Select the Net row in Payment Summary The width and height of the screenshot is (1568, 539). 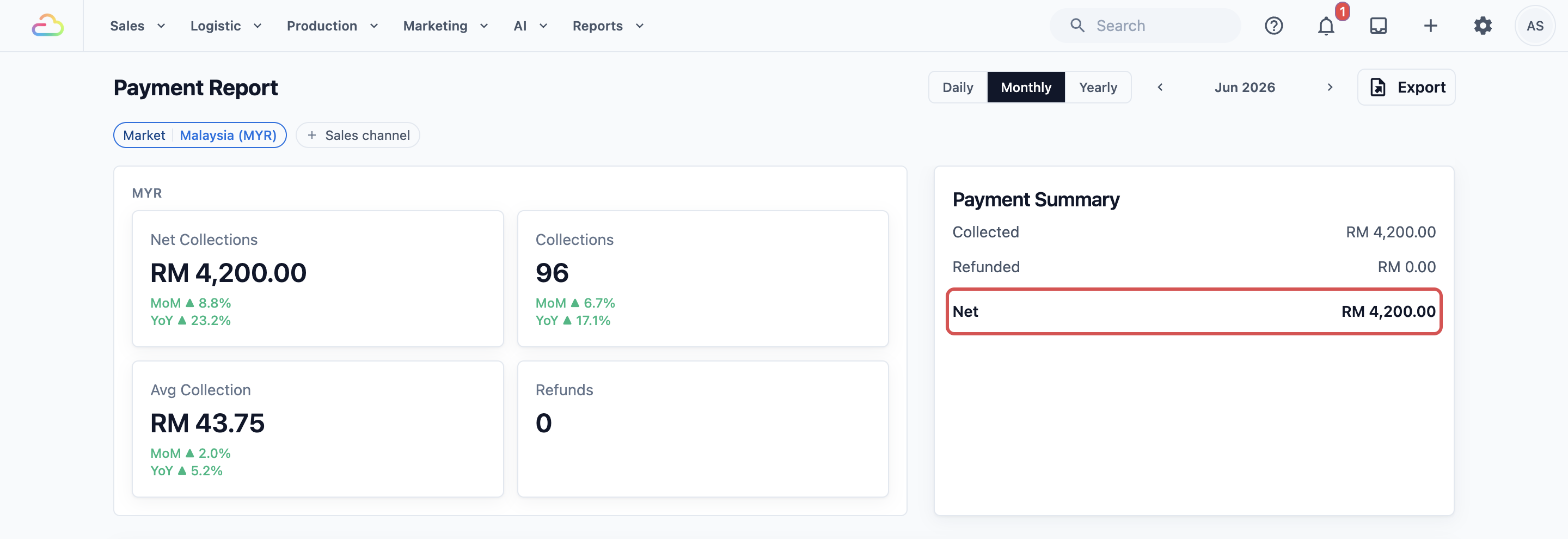point(1193,311)
